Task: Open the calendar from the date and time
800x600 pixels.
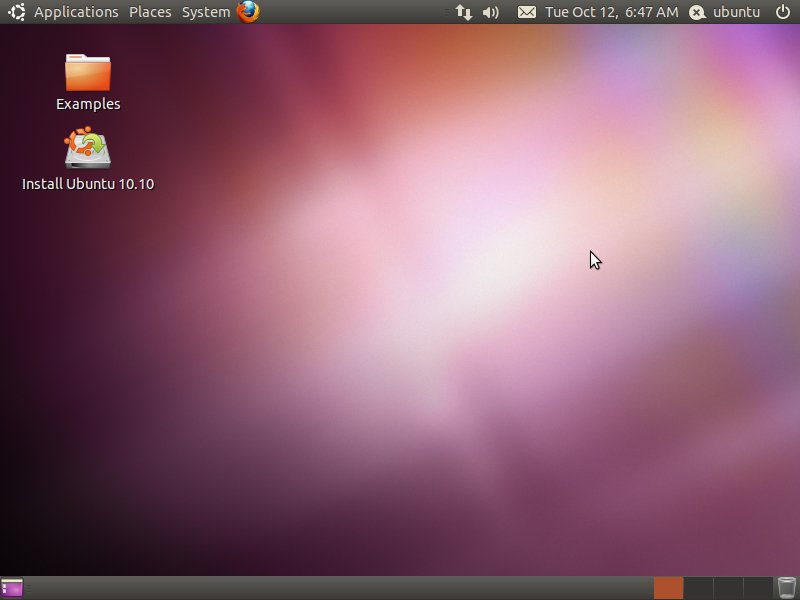Action: 612,12
